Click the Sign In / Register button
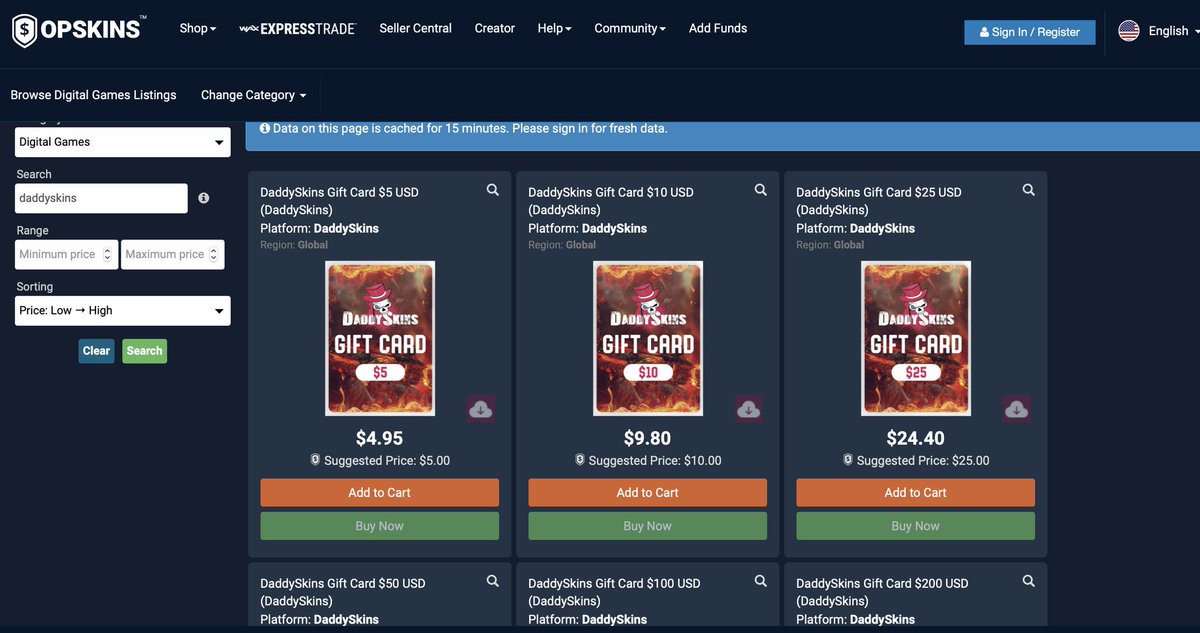 (x=1030, y=32)
